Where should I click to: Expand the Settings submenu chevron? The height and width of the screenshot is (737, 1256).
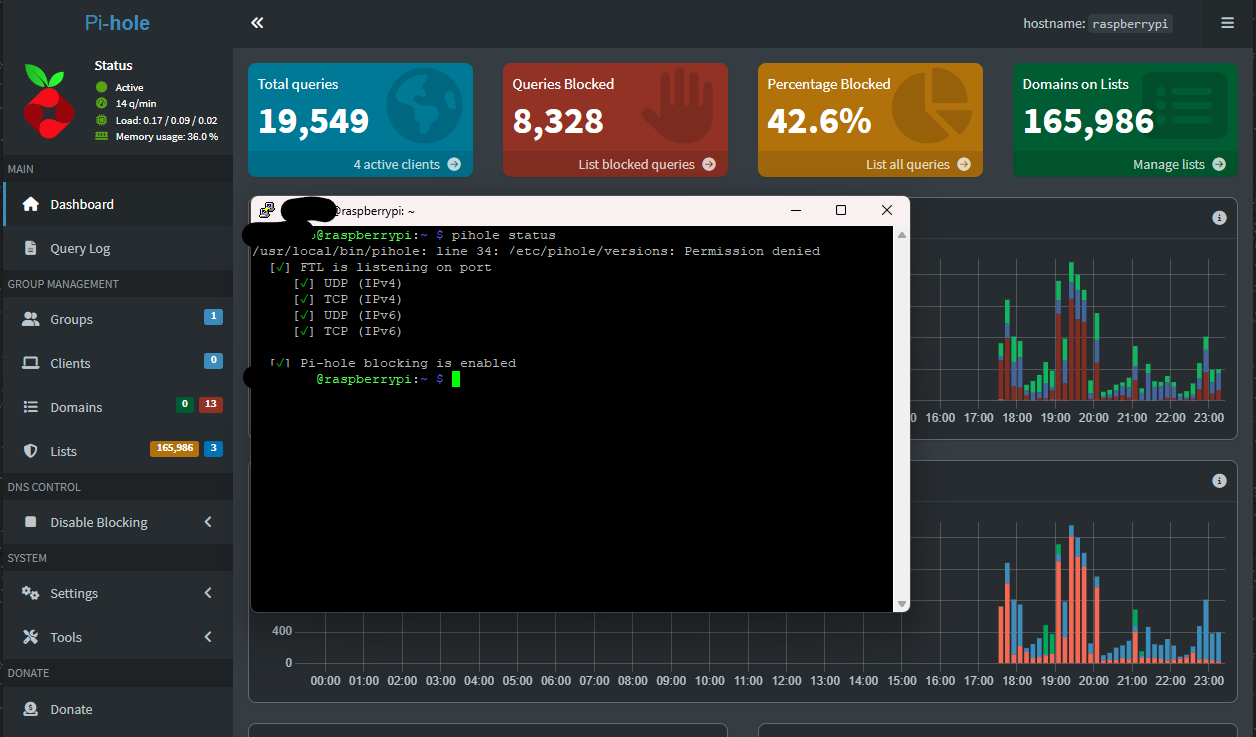208,593
